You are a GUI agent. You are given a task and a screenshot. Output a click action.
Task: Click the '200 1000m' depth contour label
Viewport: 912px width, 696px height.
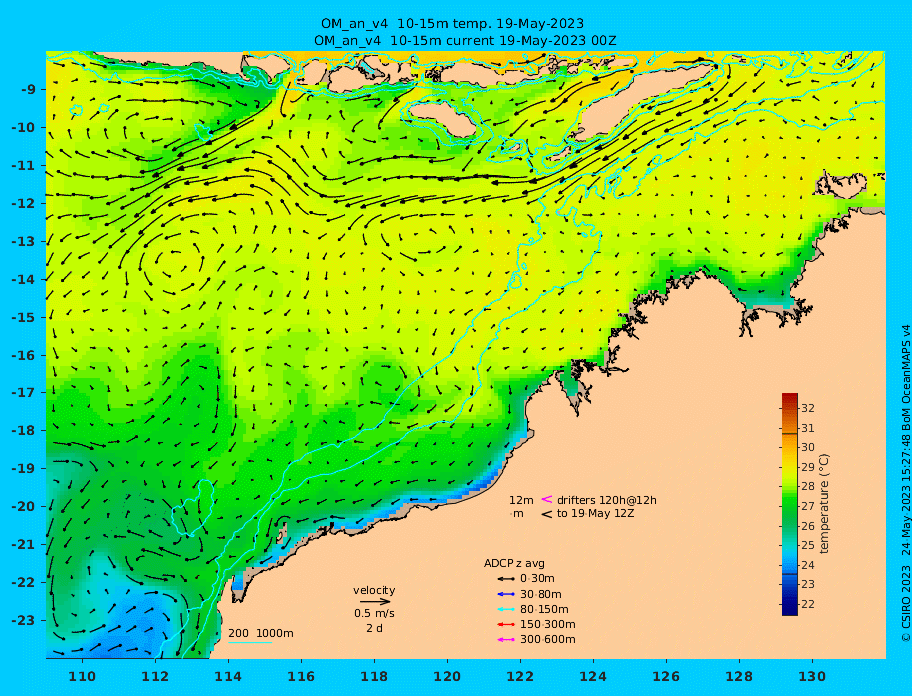click(x=261, y=633)
